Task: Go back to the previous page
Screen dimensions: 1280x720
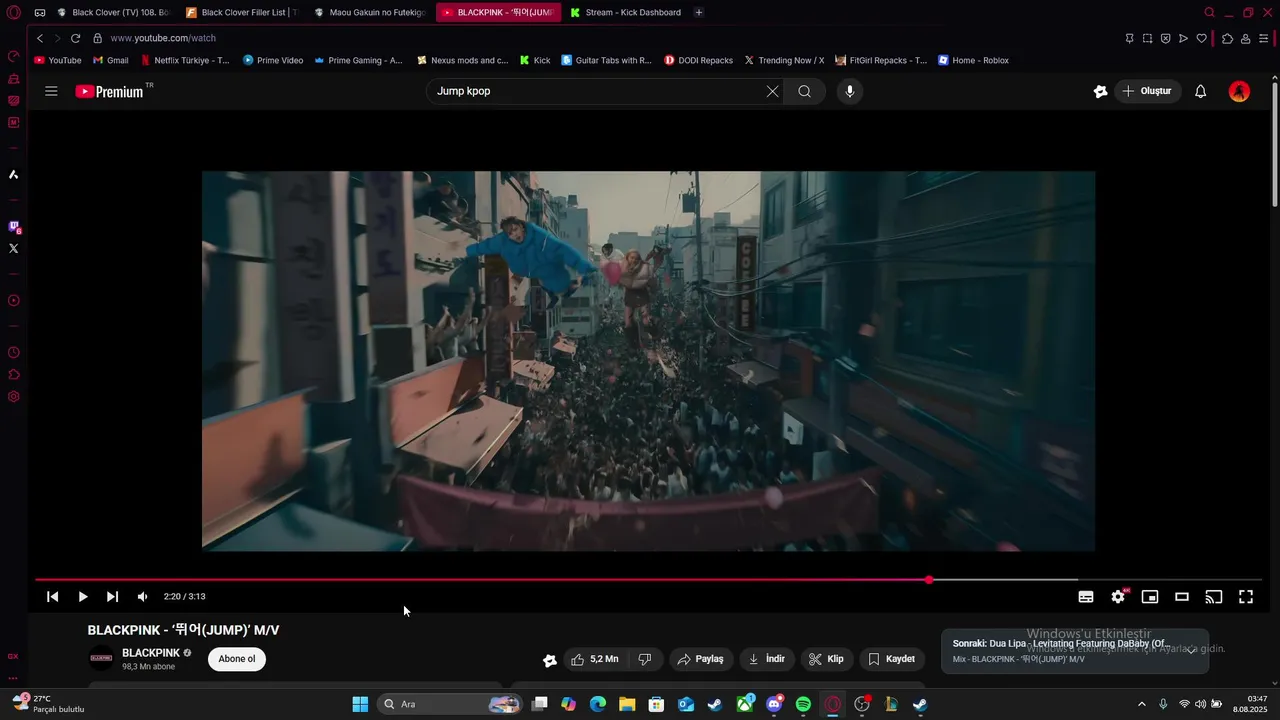Action: 40,38
